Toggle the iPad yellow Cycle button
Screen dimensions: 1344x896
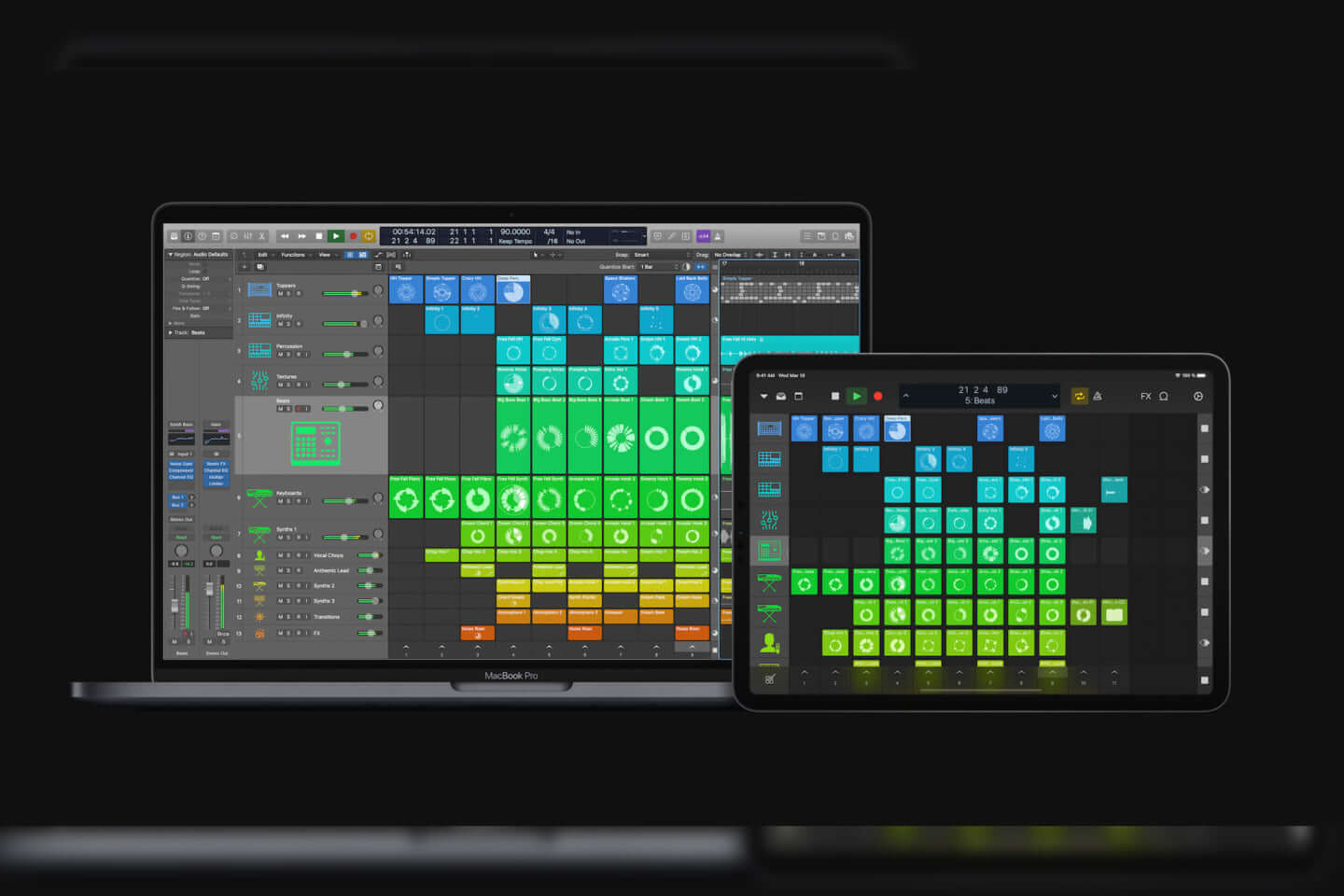click(x=1080, y=397)
